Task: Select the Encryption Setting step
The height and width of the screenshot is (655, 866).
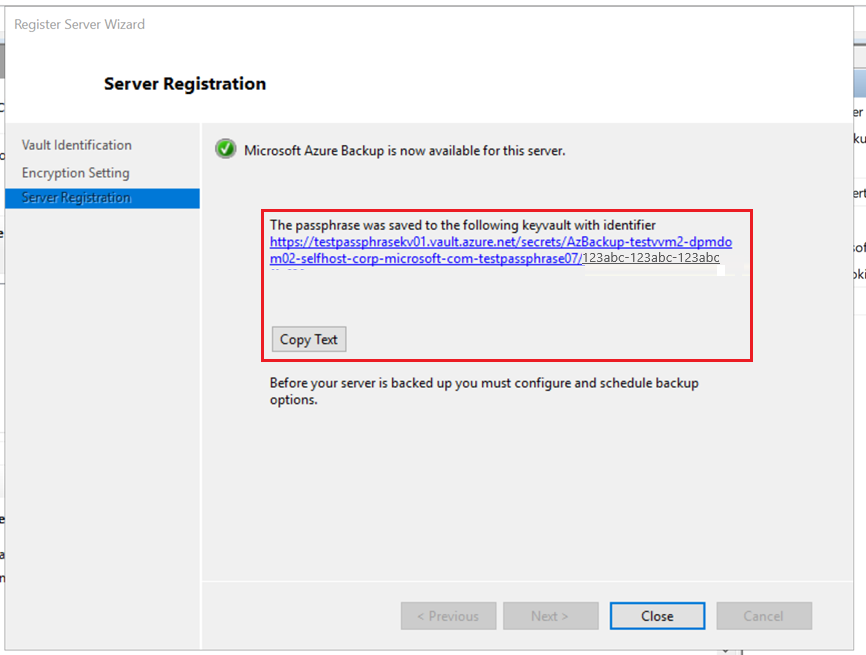Action: [x=76, y=173]
